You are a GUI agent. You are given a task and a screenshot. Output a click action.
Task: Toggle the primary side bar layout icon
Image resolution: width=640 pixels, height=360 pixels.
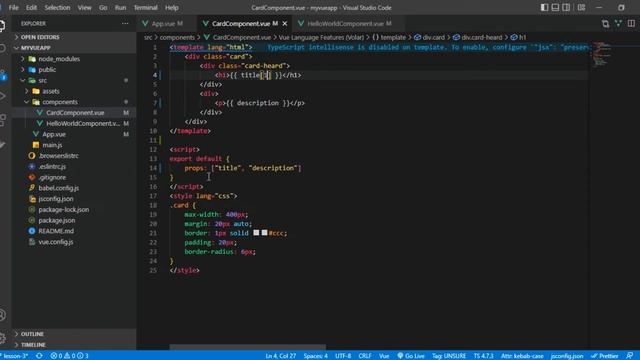click(544, 7)
